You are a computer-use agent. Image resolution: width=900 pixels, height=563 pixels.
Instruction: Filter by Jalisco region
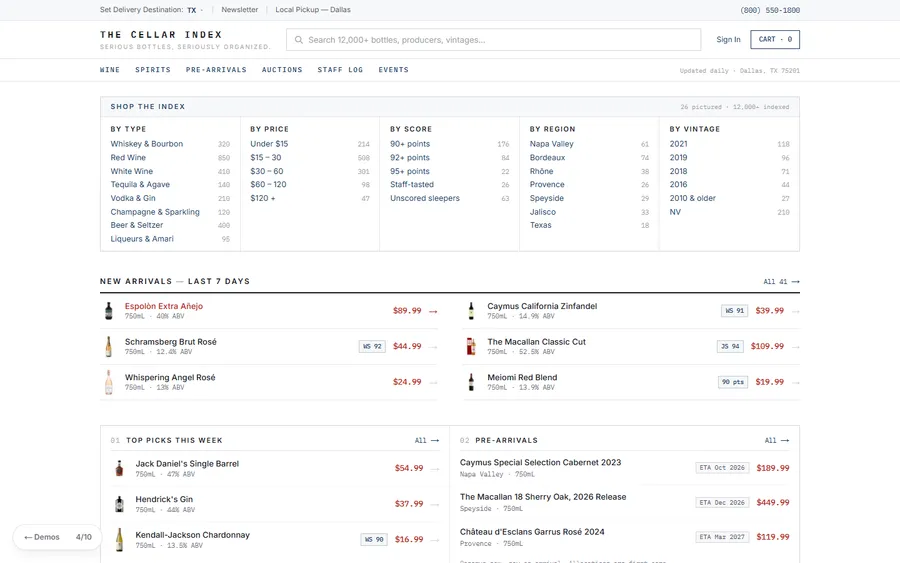(x=542, y=212)
